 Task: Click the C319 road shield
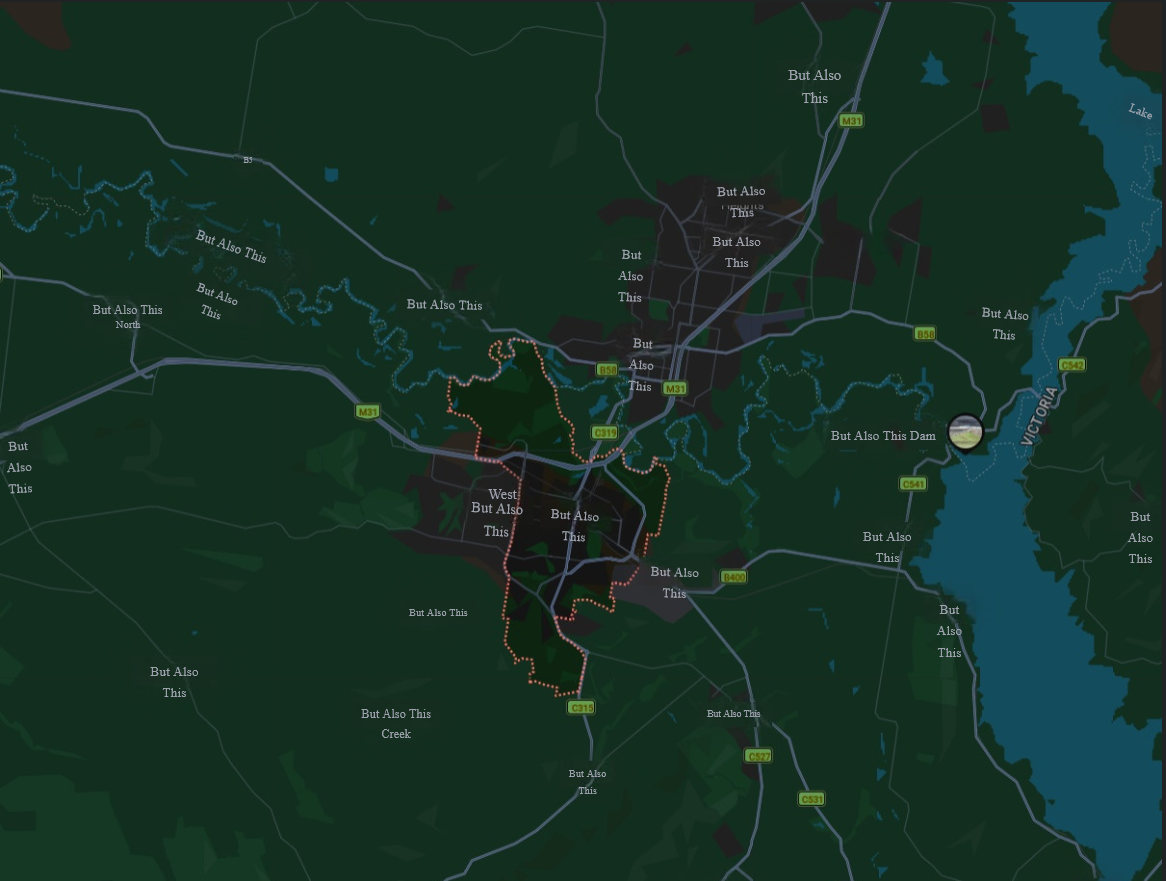[x=604, y=433]
